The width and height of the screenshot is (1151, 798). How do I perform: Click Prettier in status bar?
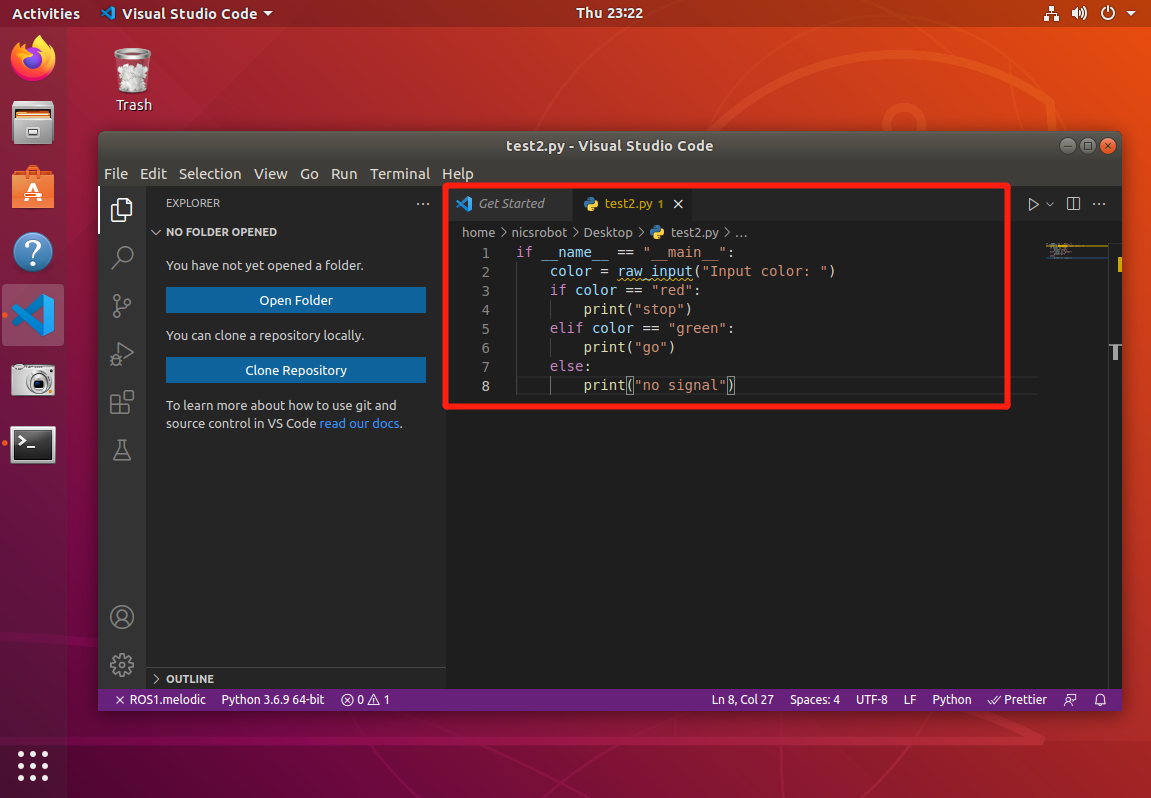(1017, 700)
